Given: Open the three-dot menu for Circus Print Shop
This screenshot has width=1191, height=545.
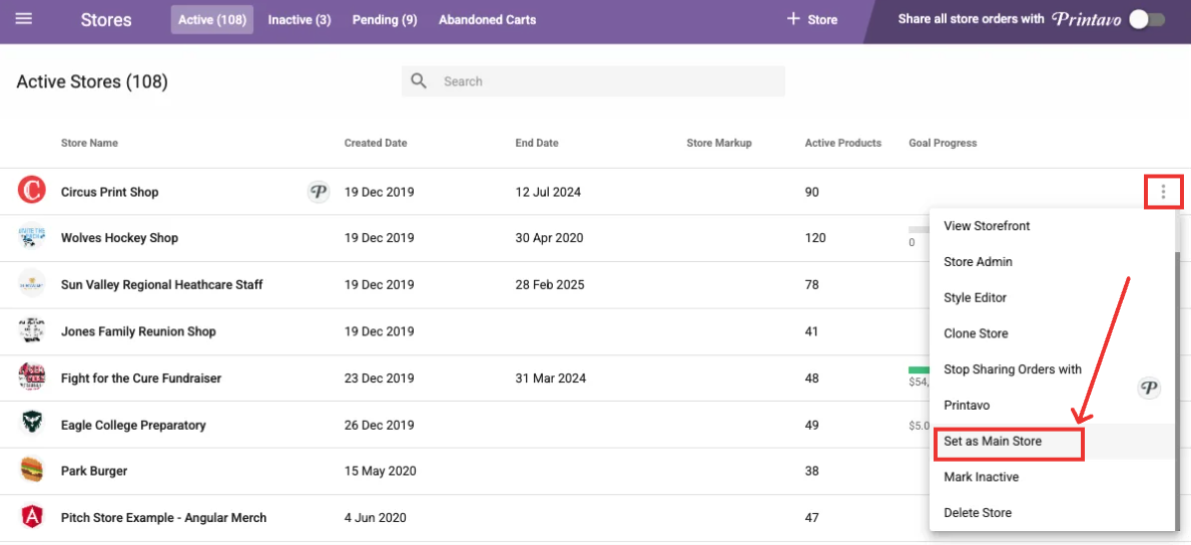Looking at the screenshot, I should pos(1163,192).
